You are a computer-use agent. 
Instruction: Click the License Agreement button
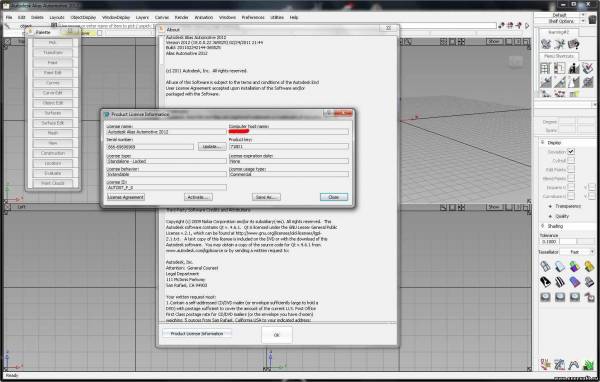coord(126,197)
